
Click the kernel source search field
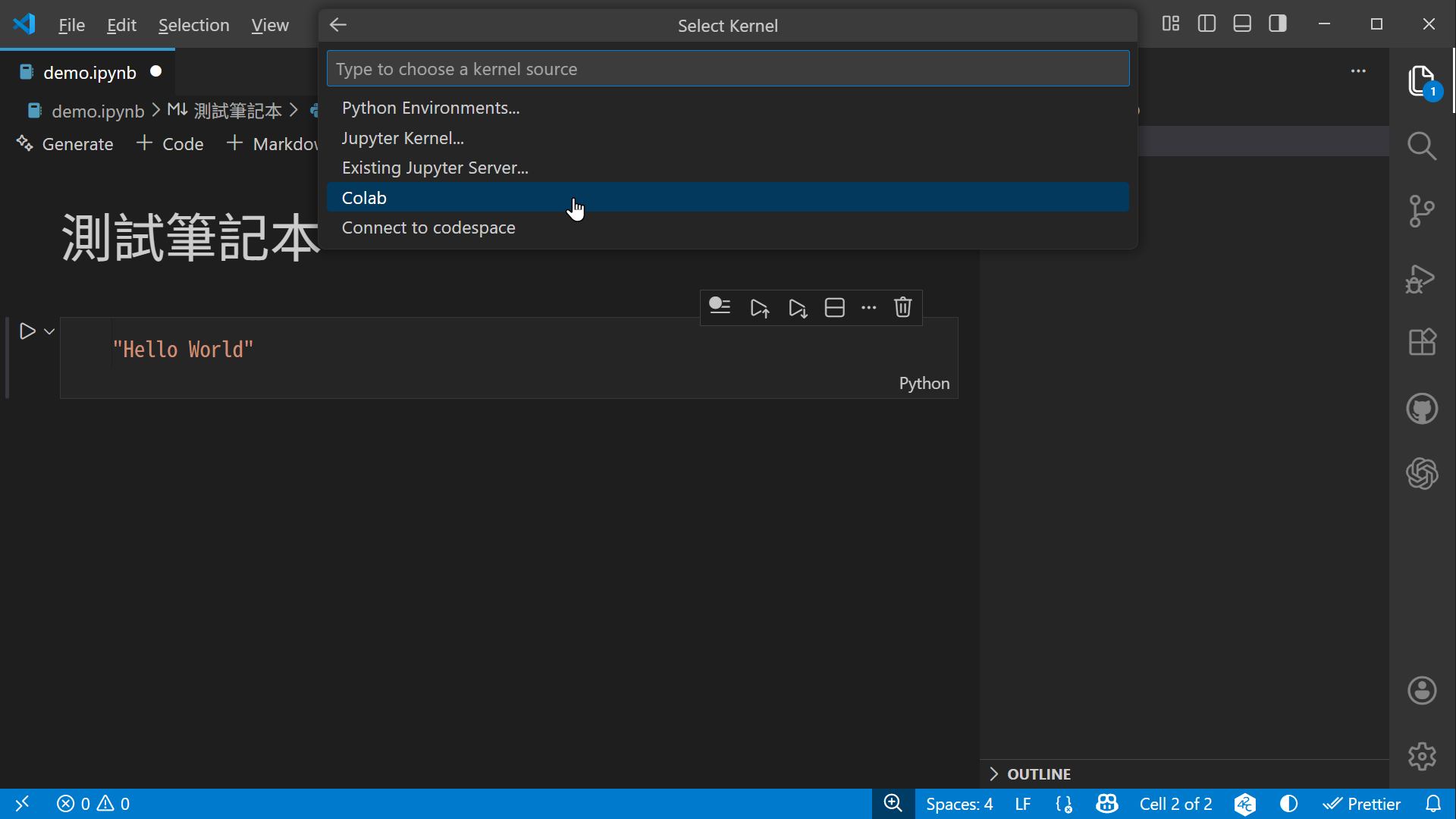728,69
